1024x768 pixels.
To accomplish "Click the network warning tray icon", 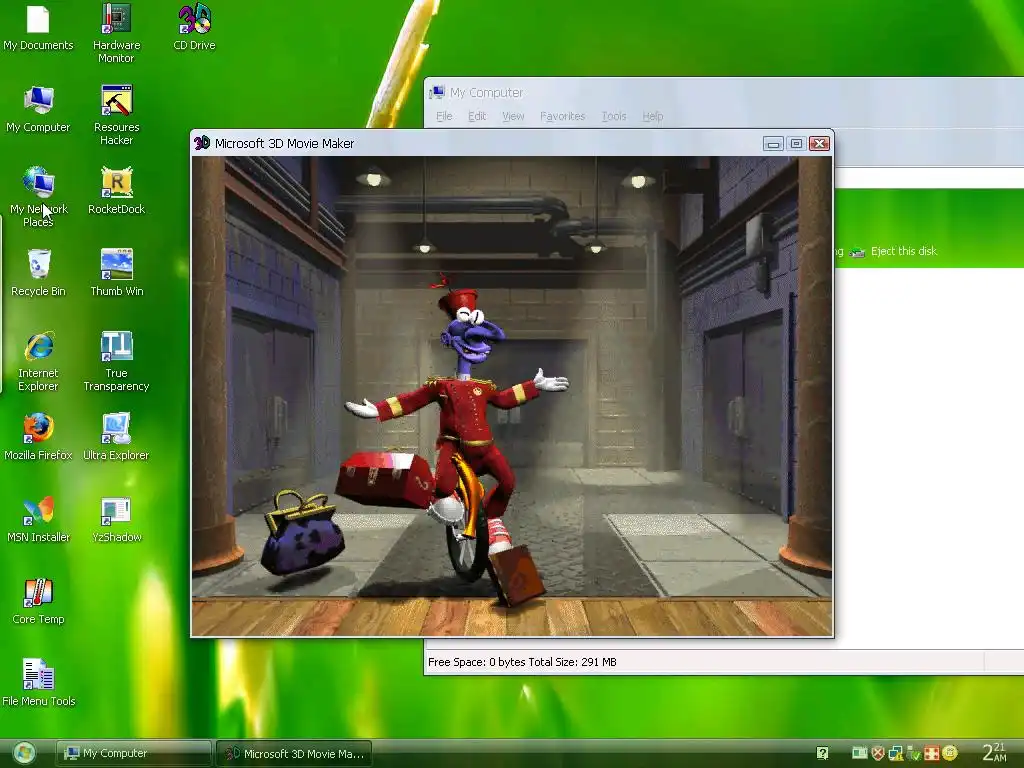I will 895,754.
